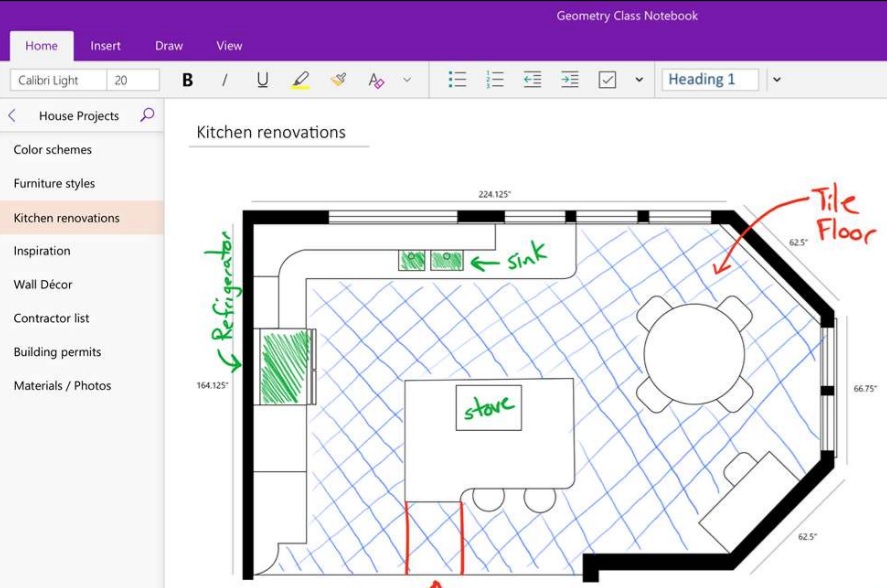Increase paragraph indent
887x588 pixels.
(x=570, y=79)
